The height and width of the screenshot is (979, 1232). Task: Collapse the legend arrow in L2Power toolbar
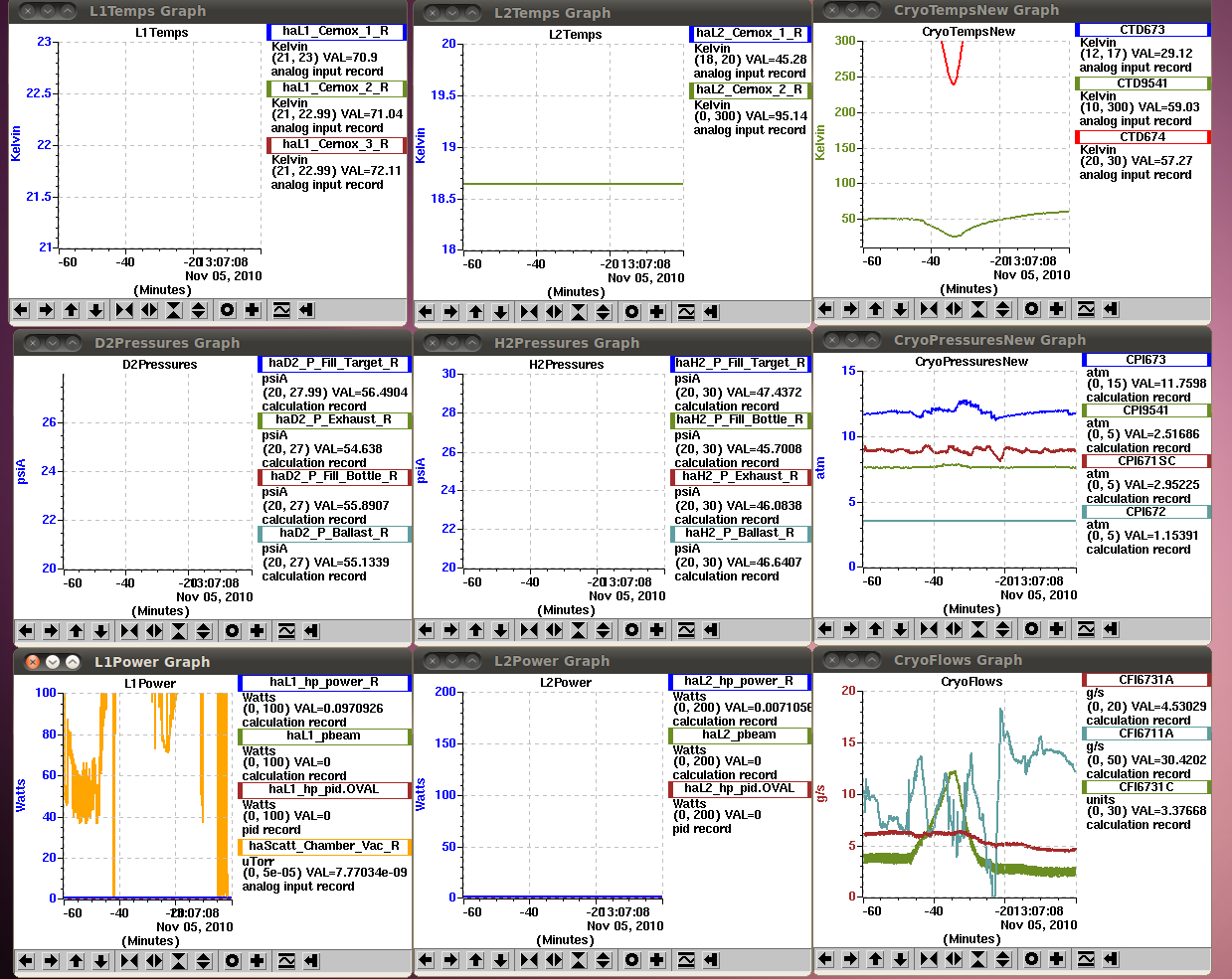(x=711, y=960)
